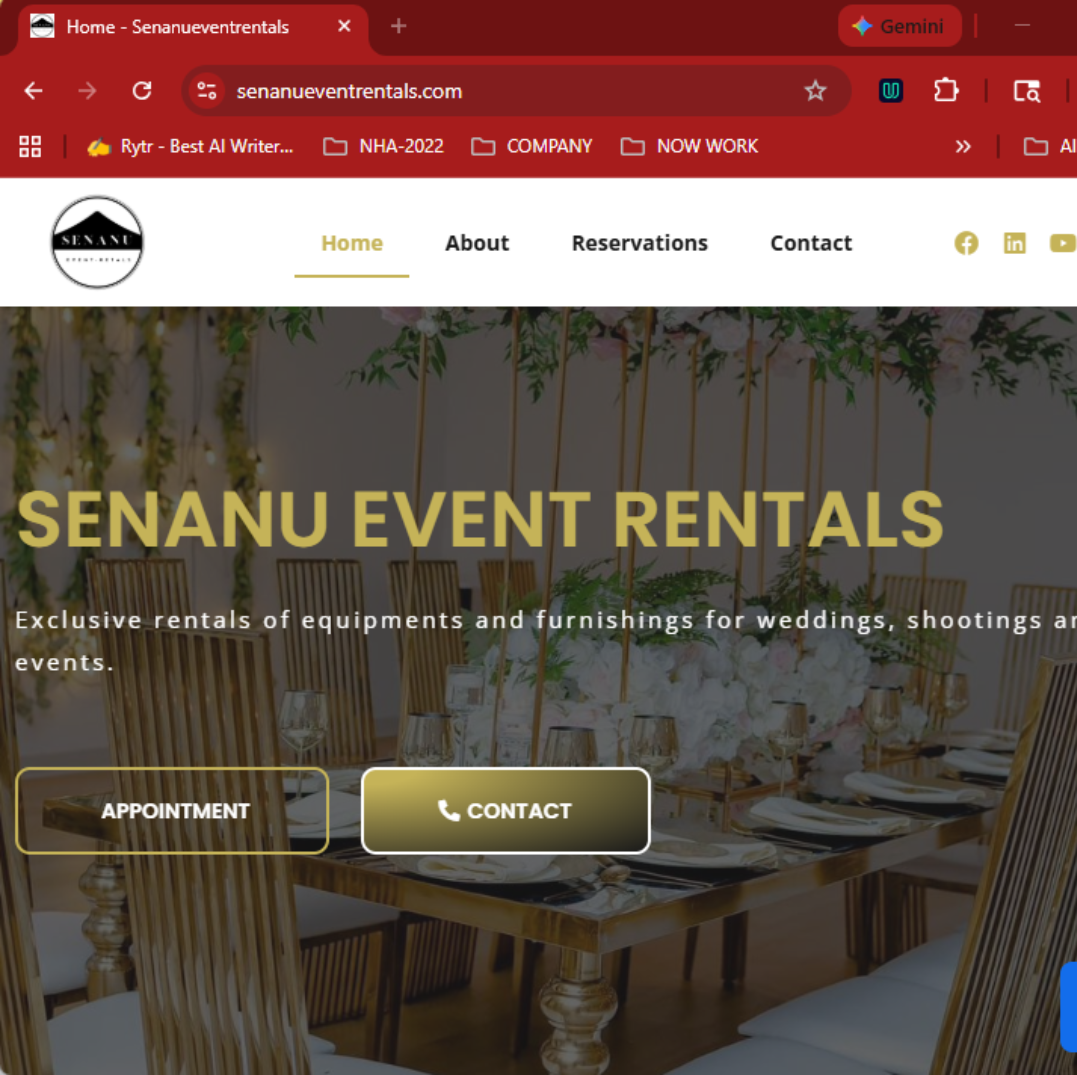Open the LinkedIn icon in the site header
The height and width of the screenshot is (1075, 1077).
click(1014, 243)
